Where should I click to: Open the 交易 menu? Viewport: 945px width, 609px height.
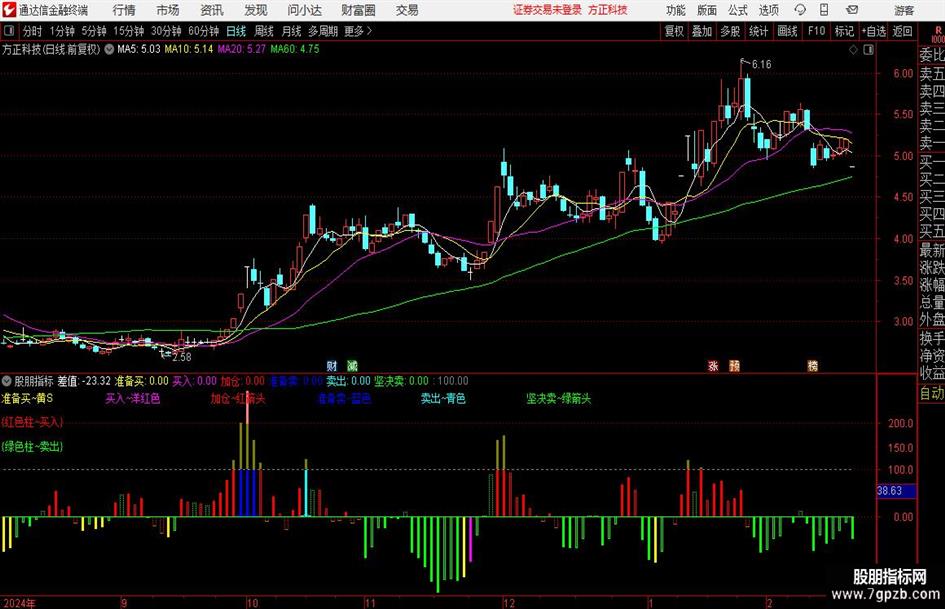point(407,10)
